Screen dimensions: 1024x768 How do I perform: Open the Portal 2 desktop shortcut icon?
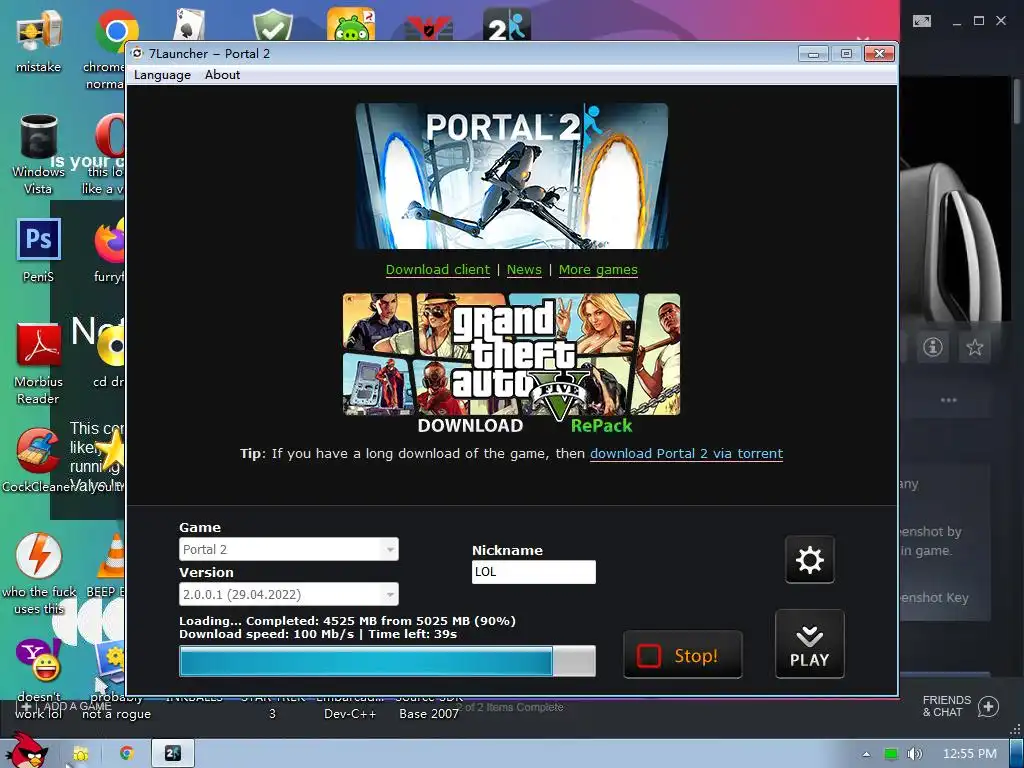(507, 25)
